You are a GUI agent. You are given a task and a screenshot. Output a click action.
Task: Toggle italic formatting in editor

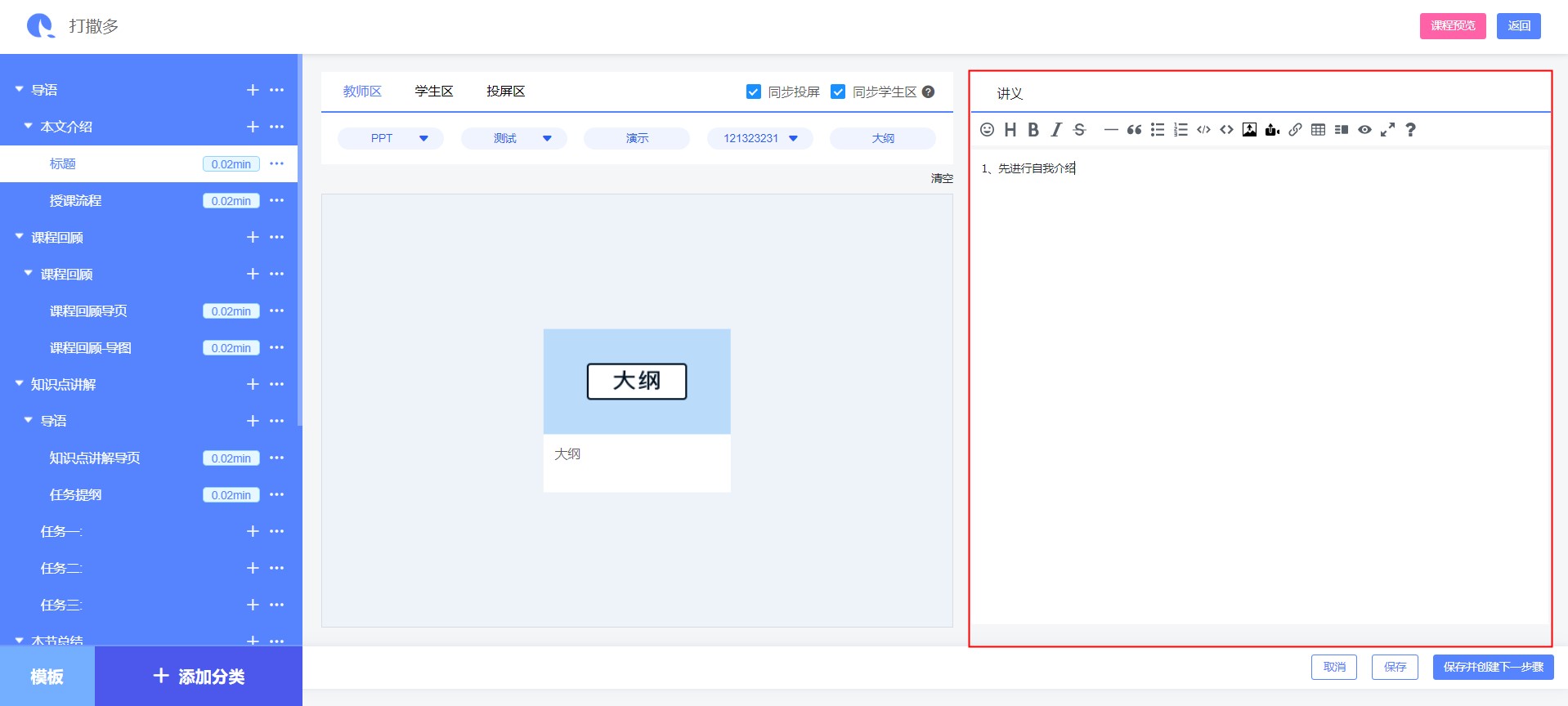[1056, 129]
